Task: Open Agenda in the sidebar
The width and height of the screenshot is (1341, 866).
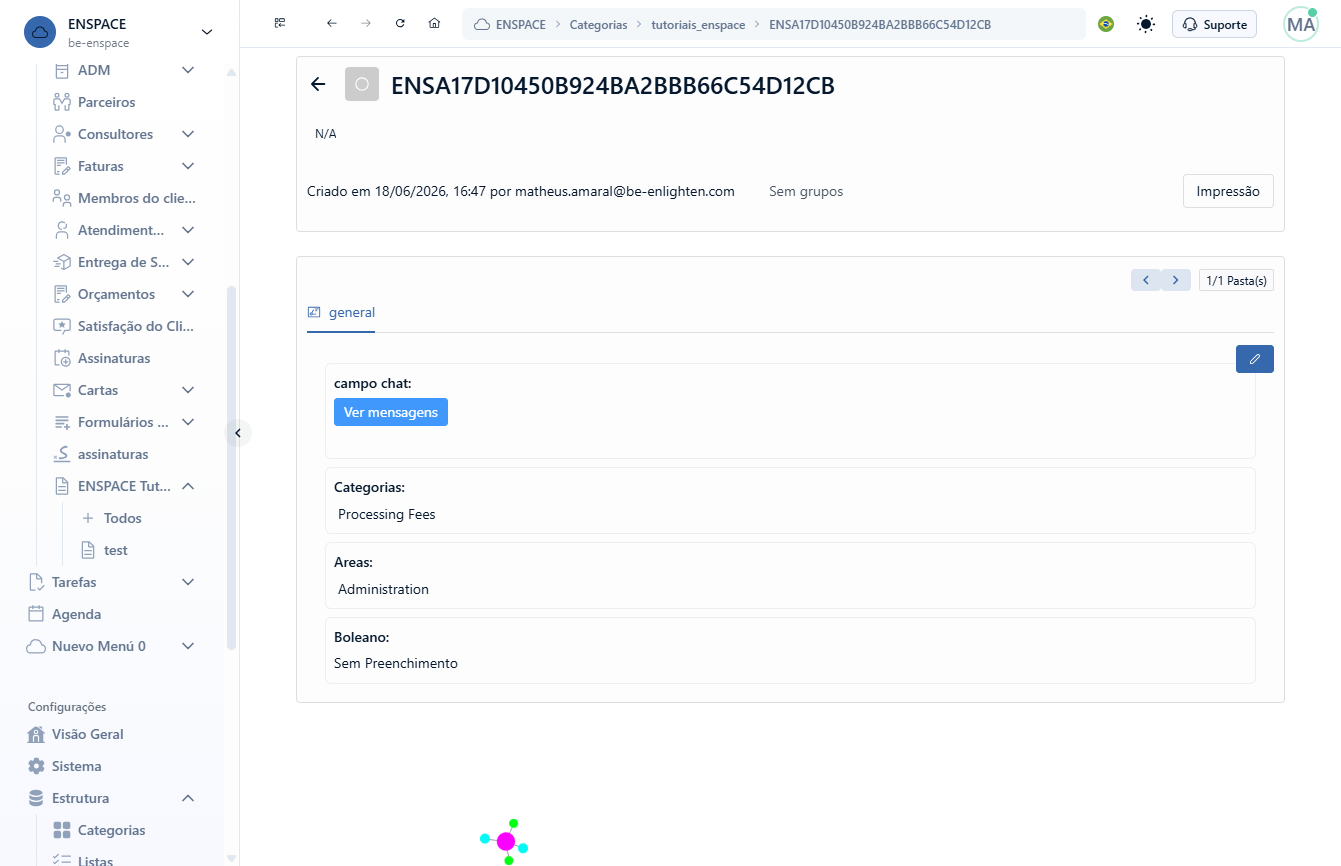Action: [76, 614]
